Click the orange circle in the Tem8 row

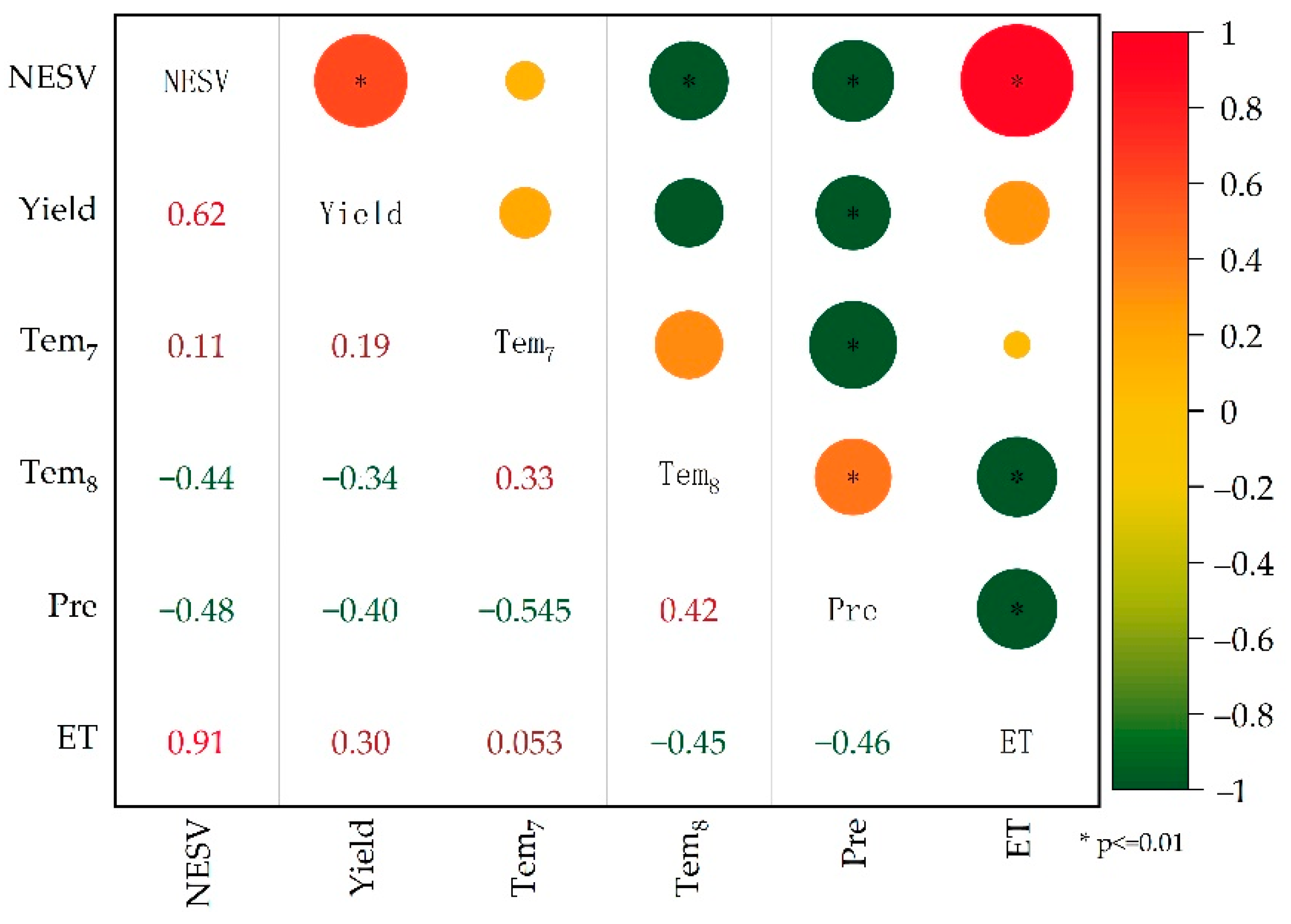coord(853,477)
